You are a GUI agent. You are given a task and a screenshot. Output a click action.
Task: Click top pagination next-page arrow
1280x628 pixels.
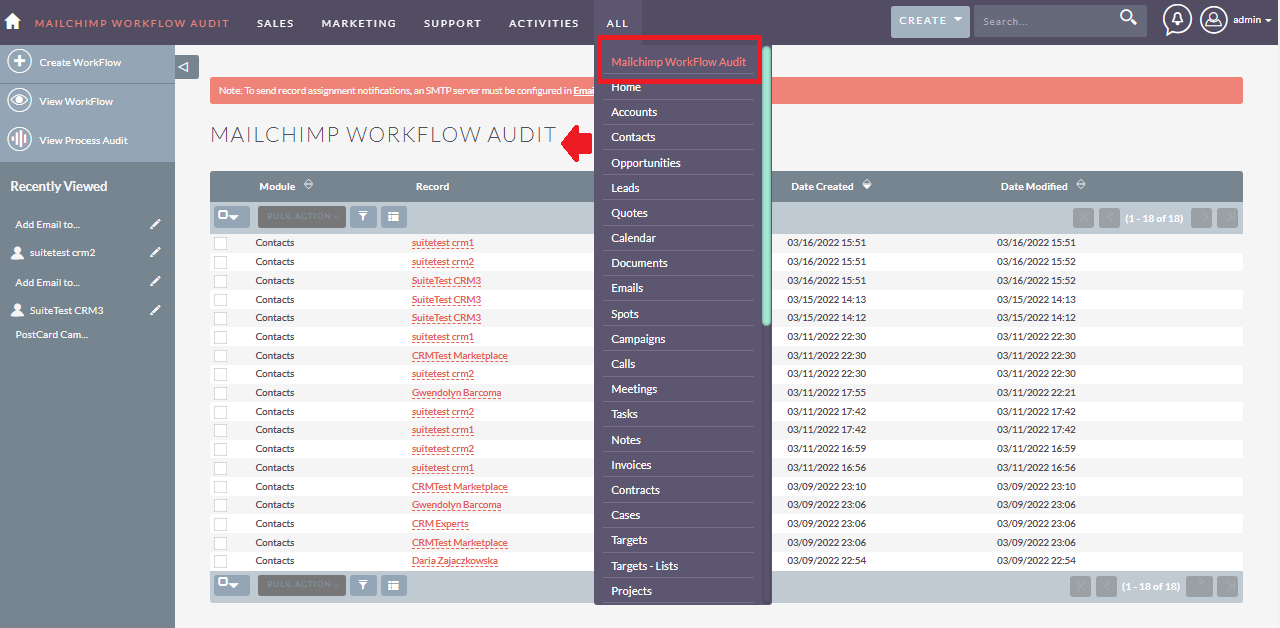coord(1201,217)
